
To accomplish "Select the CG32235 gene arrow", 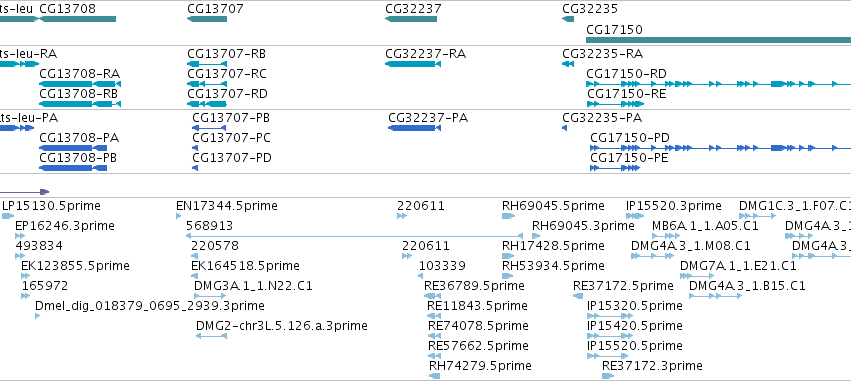I will pos(568,19).
